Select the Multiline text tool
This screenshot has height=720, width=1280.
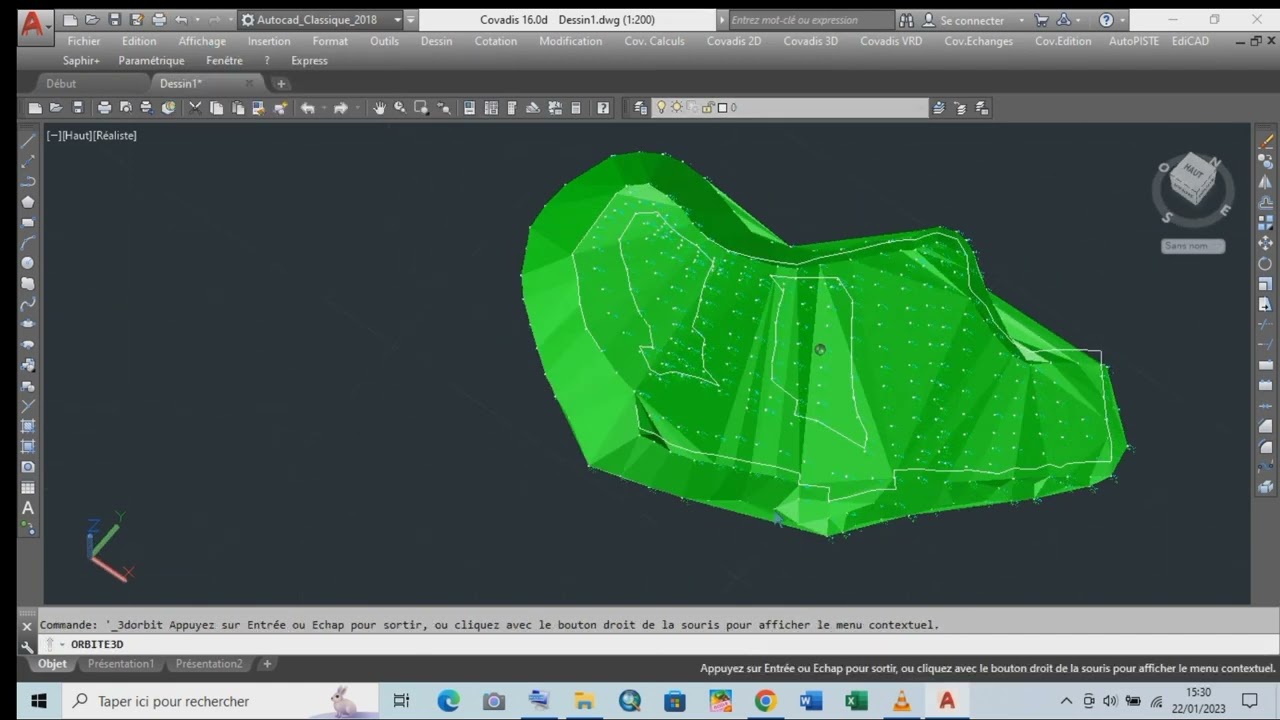point(28,508)
